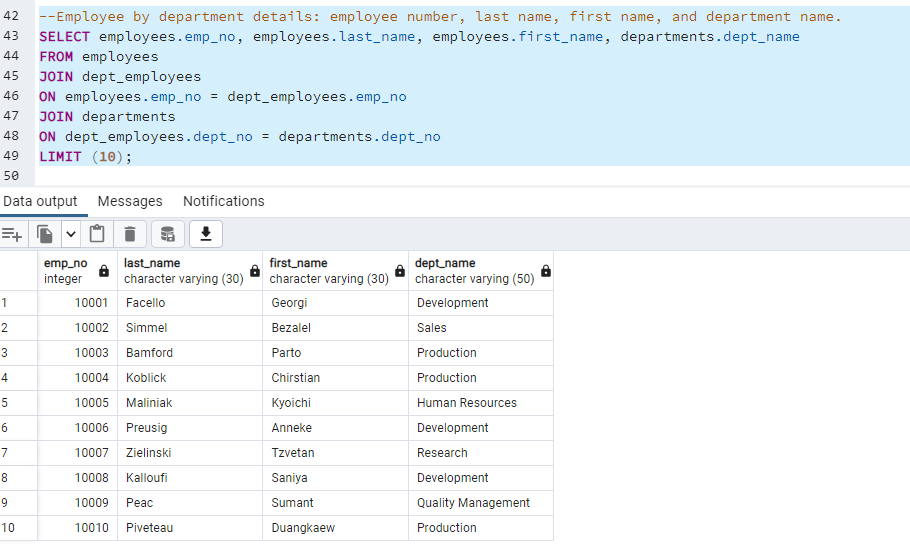This screenshot has height=548, width=910.
Task: Click the first_name cell Kyoichi
Action: (335, 403)
